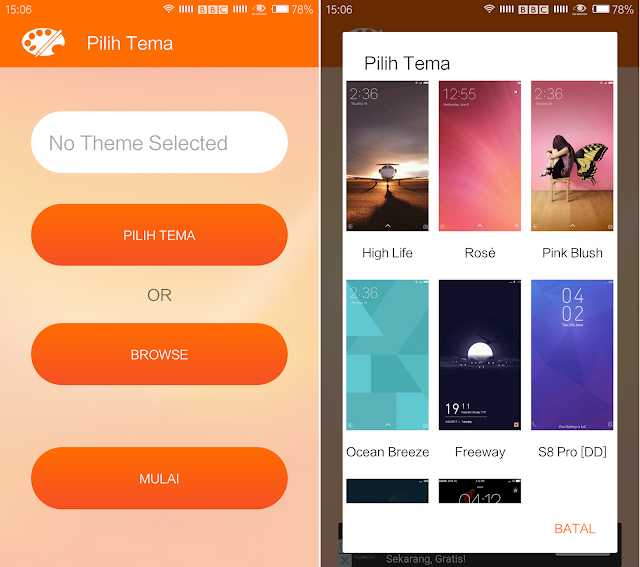Cancel the dialog with BATAL
640x567 pixels.
pyautogui.click(x=574, y=529)
